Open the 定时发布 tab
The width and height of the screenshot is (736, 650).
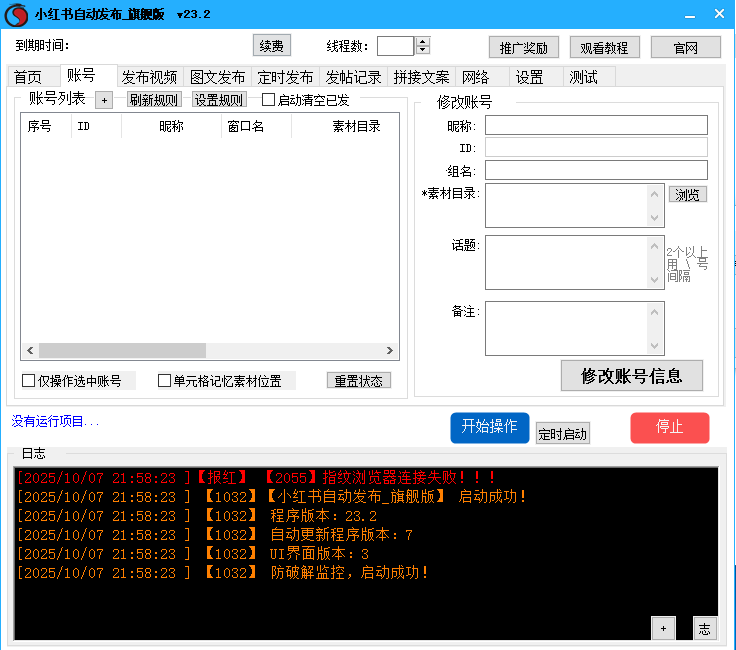(285, 77)
